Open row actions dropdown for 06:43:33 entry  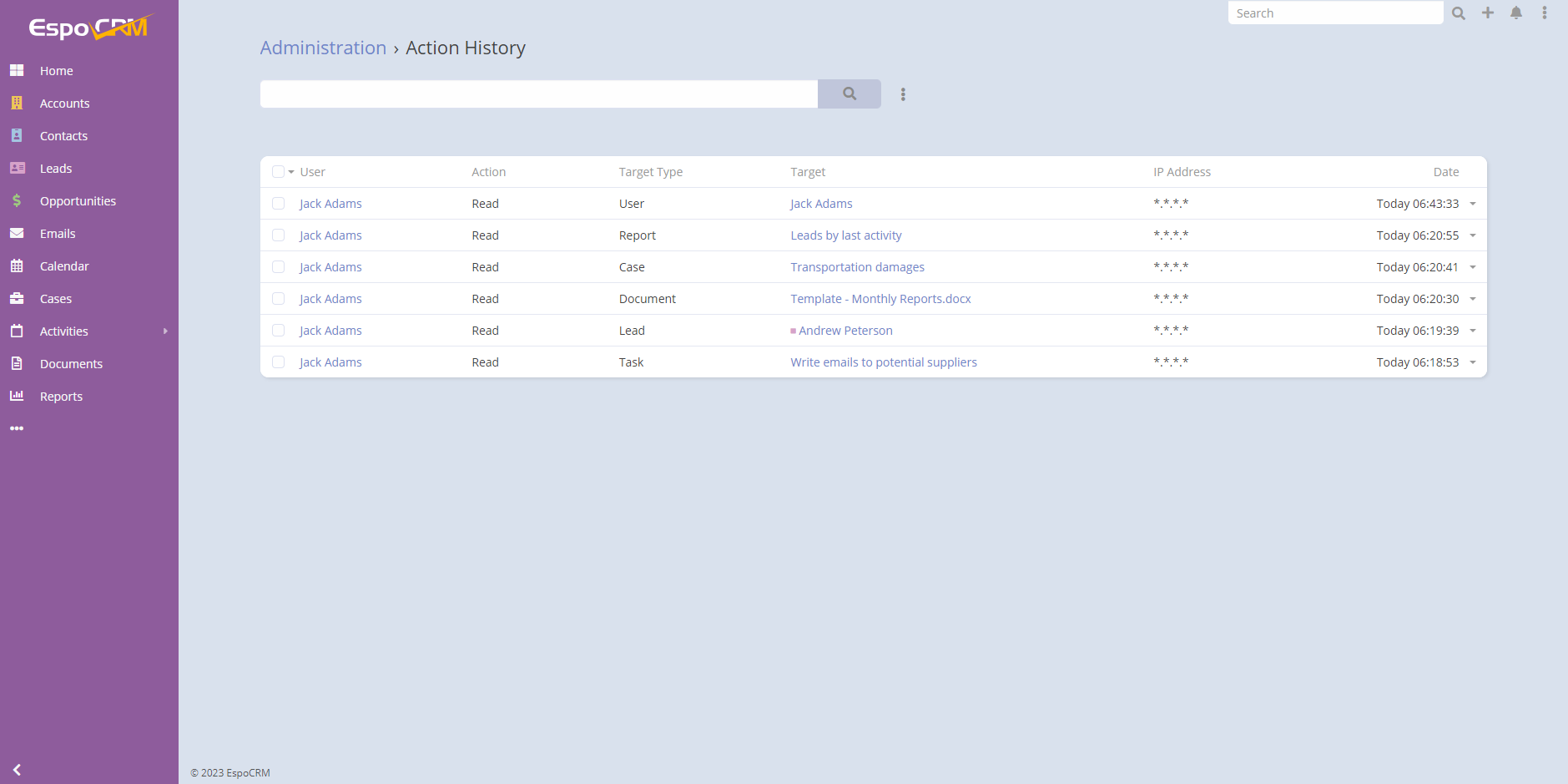pos(1473,204)
